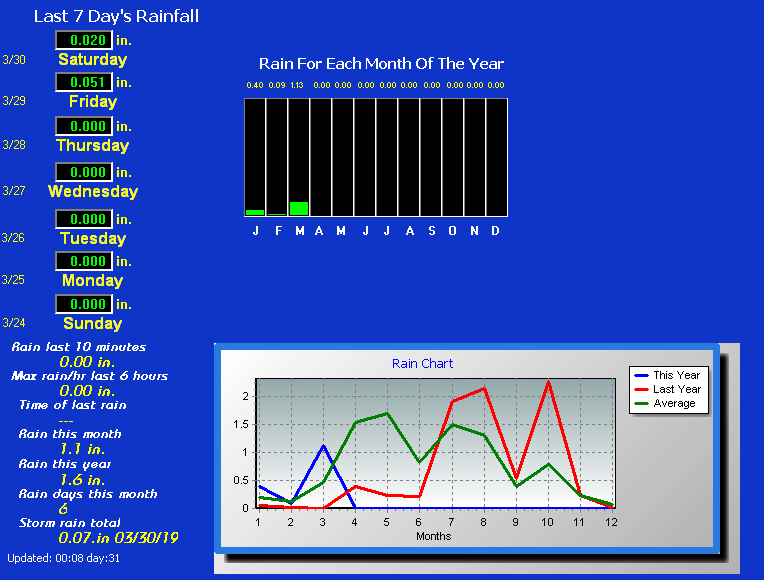Screen dimensions: 764x580
Task: Click the Friday day label
Action: [93, 101]
